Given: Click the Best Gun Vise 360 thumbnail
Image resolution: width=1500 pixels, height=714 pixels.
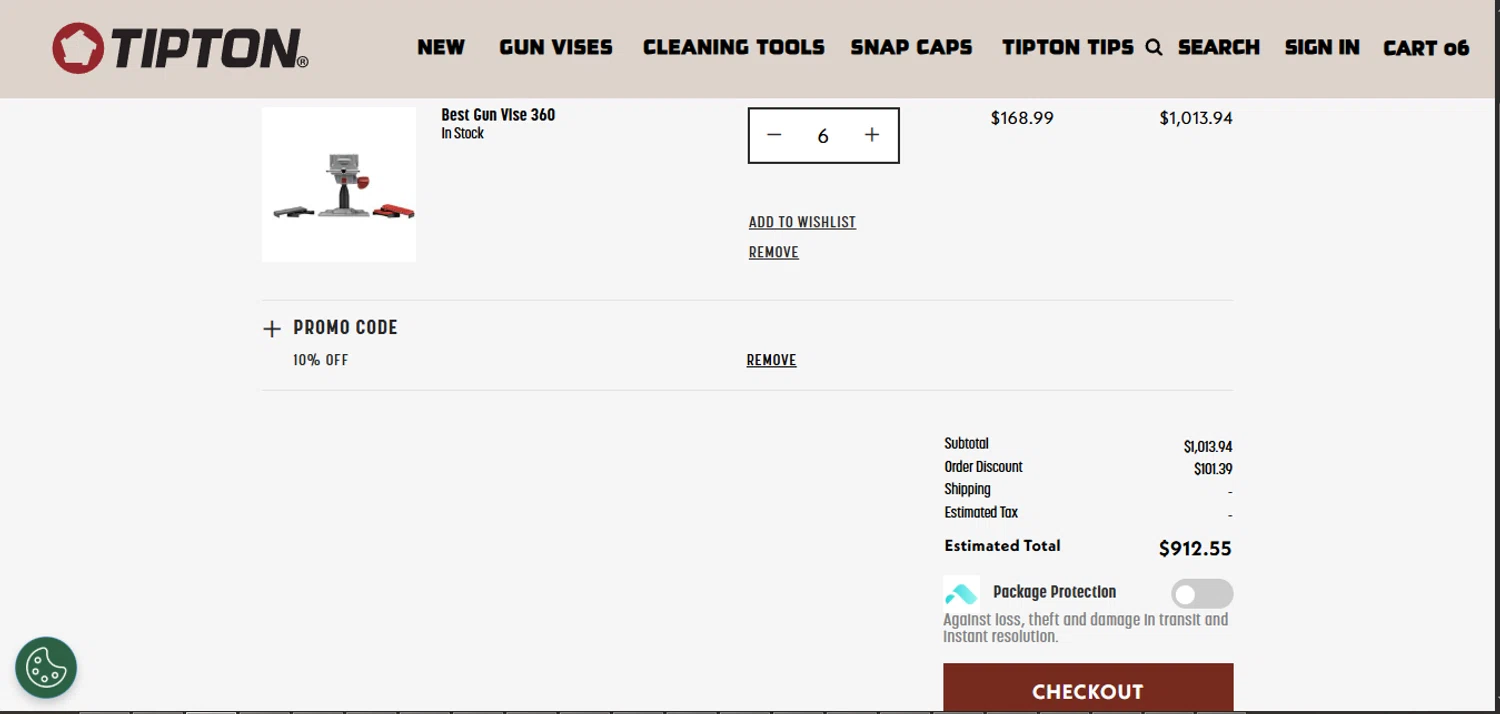Looking at the screenshot, I should [x=339, y=185].
